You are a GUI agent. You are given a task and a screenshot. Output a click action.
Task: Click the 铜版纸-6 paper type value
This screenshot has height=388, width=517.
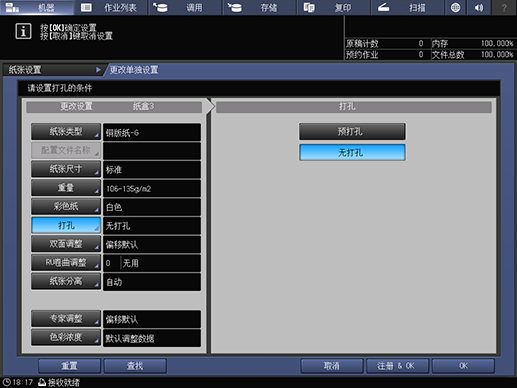152,132
